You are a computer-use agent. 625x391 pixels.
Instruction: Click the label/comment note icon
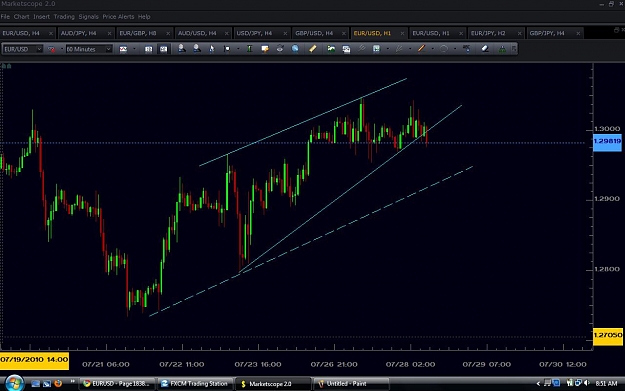(265, 49)
